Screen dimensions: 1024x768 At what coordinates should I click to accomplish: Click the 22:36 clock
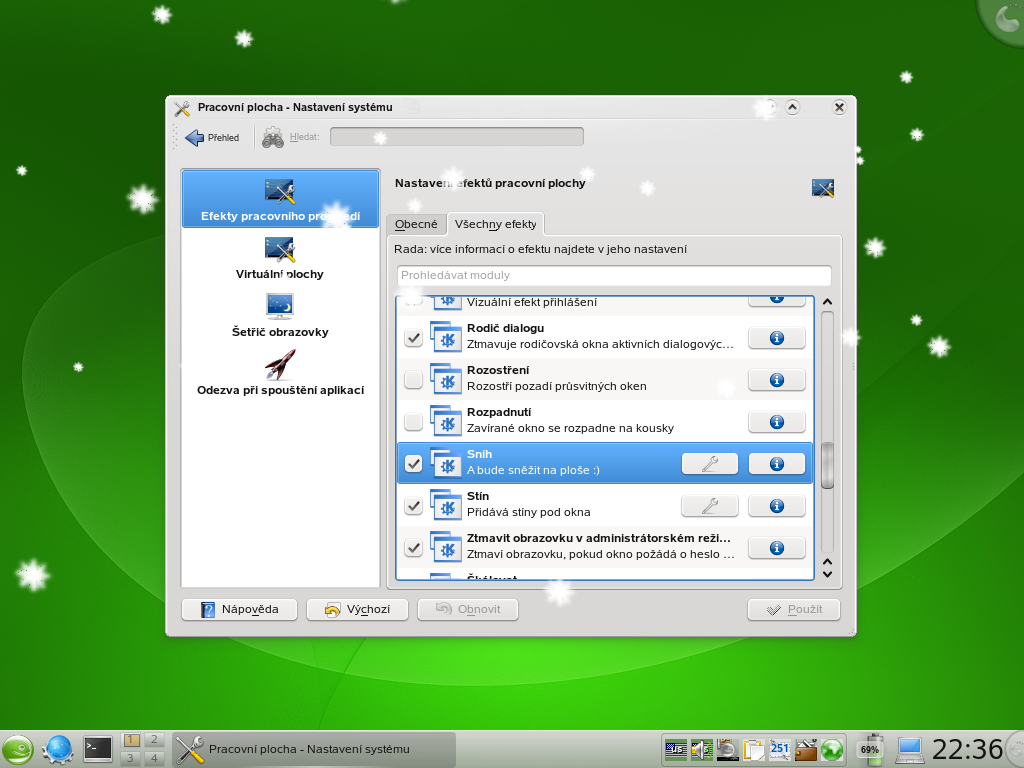click(967, 749)
